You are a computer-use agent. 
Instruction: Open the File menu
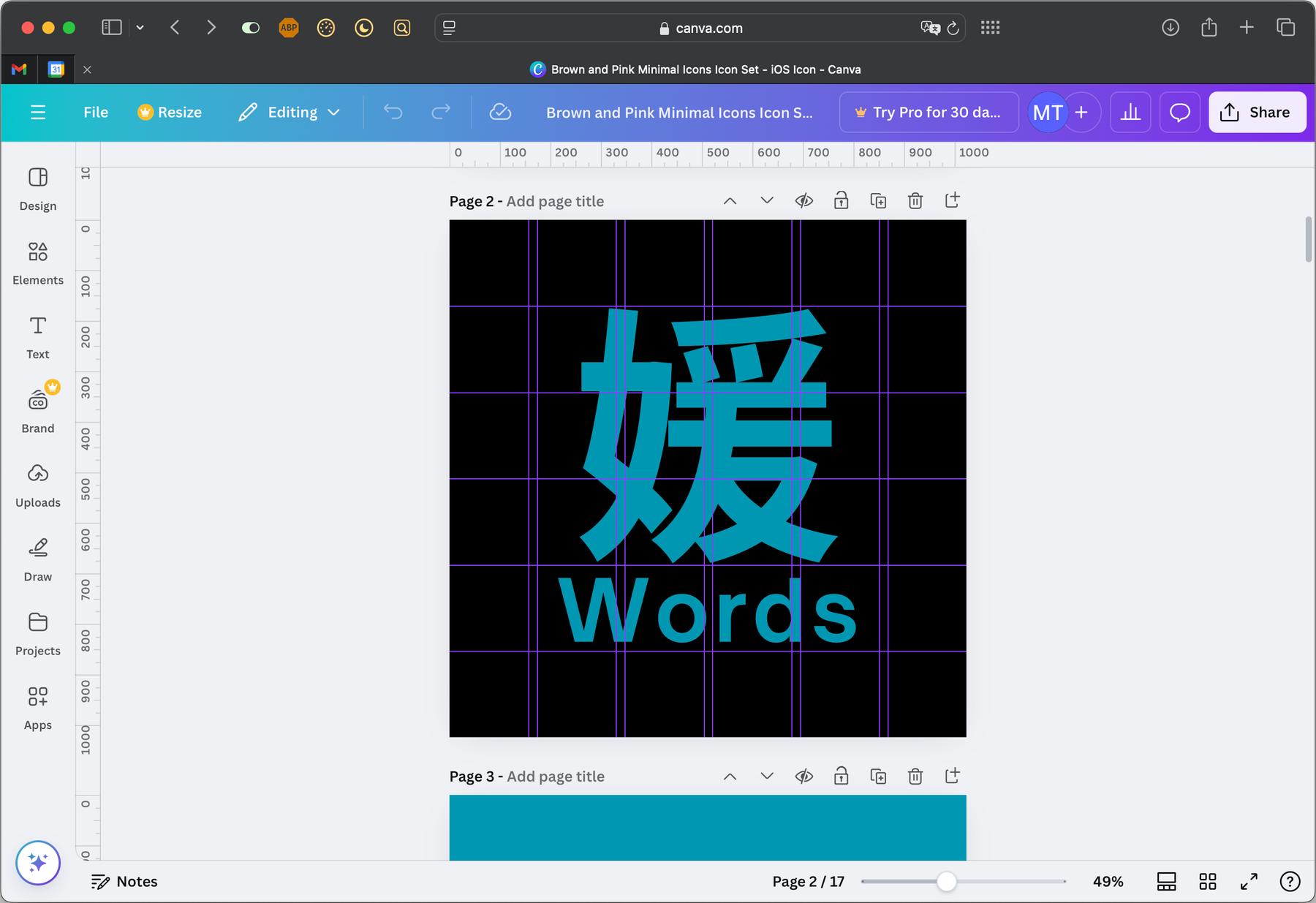click(95, 112)
